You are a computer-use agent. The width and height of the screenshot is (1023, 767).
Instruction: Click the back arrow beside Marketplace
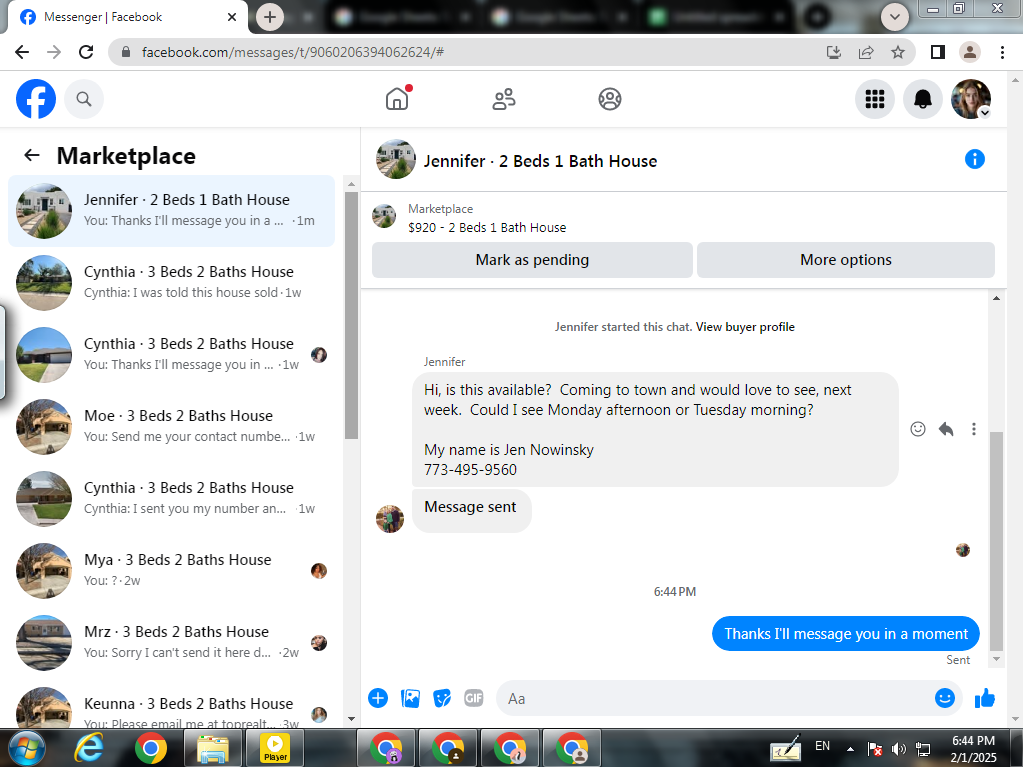coord(31,155)
